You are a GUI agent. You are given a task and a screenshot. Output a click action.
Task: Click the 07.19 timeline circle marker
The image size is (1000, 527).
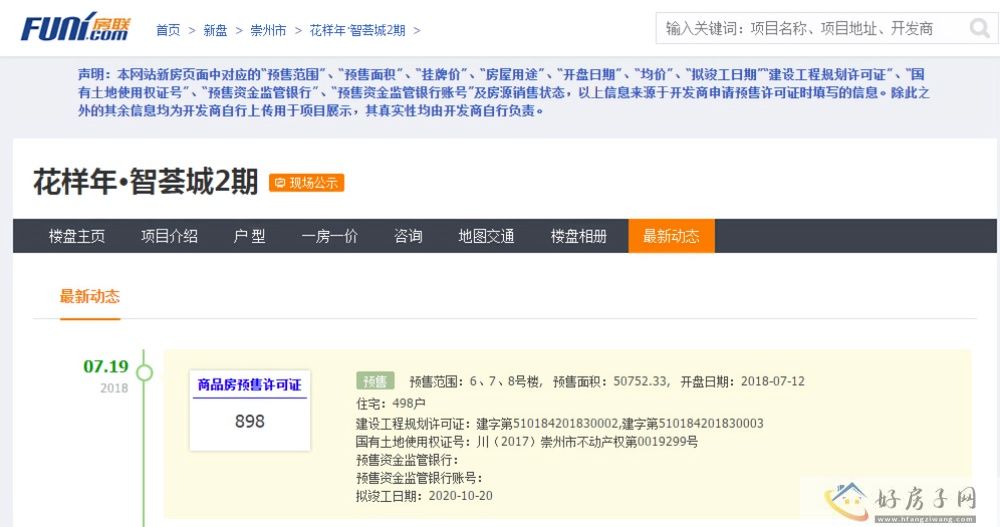click(144, 373)
